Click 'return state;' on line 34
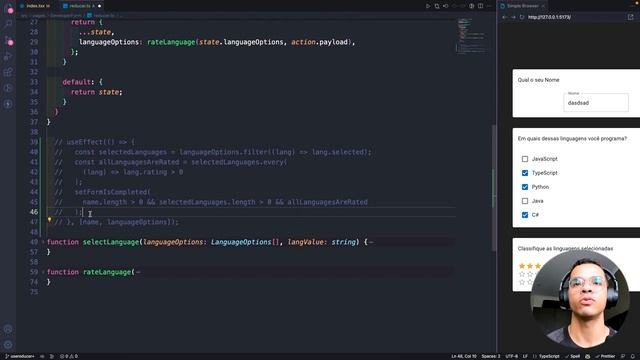The image size is (640, 360). [96, 92]
